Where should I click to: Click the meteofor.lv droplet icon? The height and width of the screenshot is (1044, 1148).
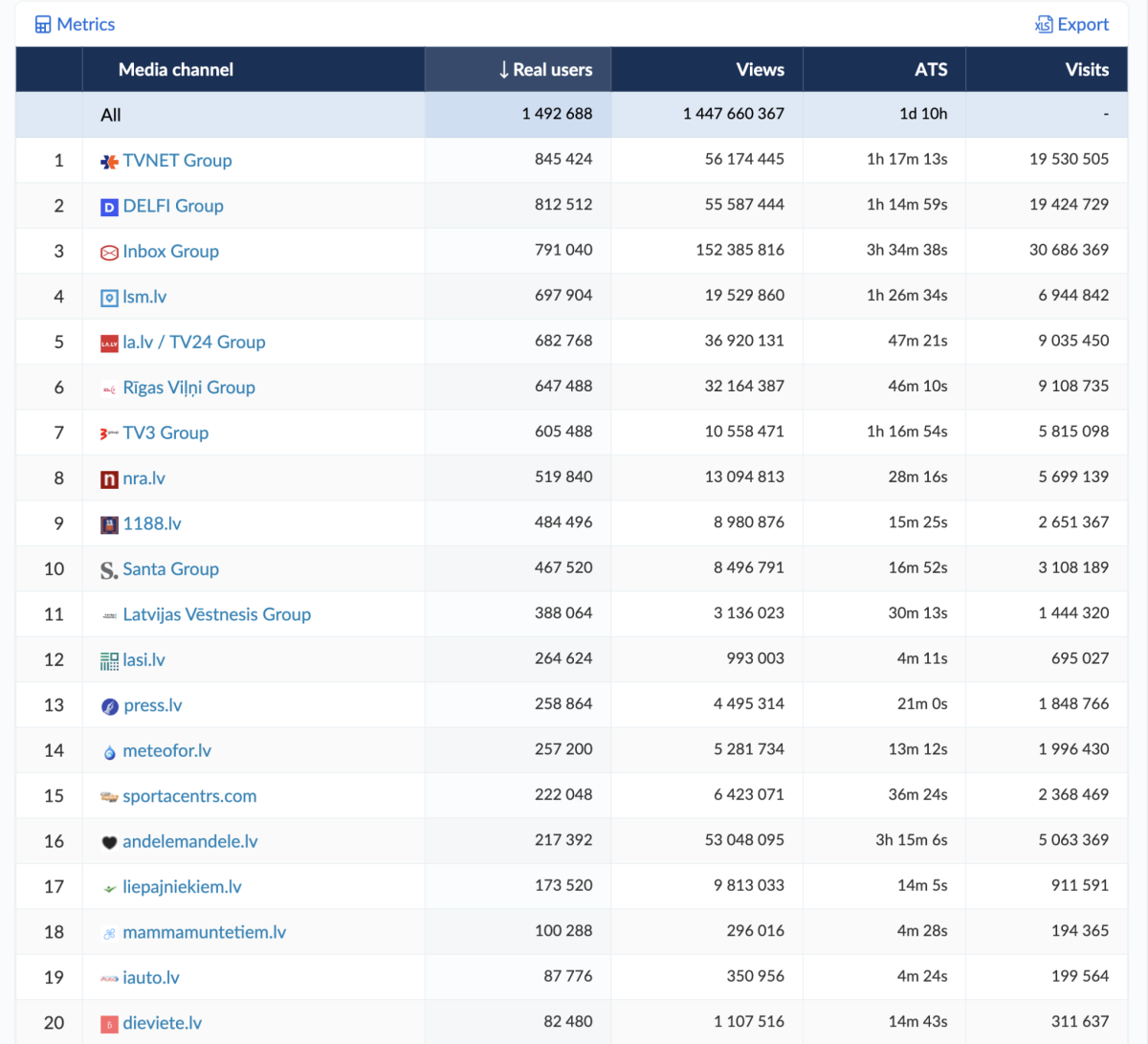point(109,752)
